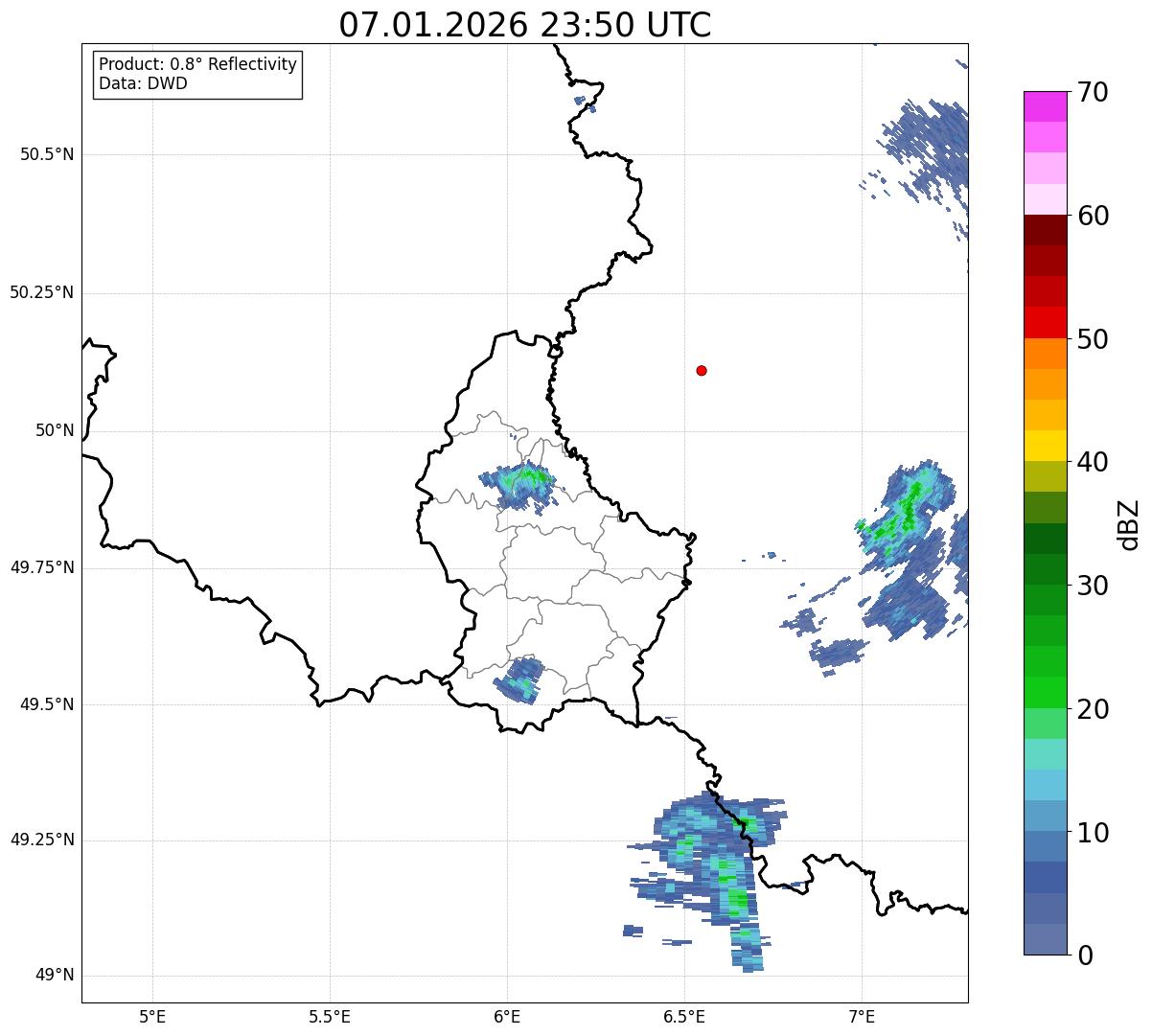Pick the dark maroon colorbar swatch
Screen dimensions: 1152x1036
point(1045,230)
